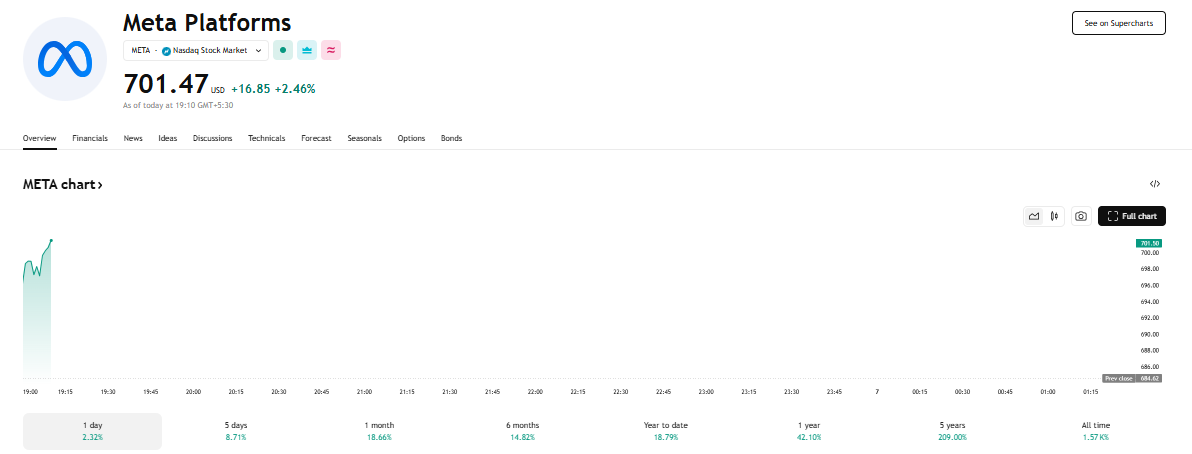The width and height of the screenshot is (1192, 454).
Task: Click the green endpoint of the chart line
Action: pyautogui.click(x=51, y=240)
